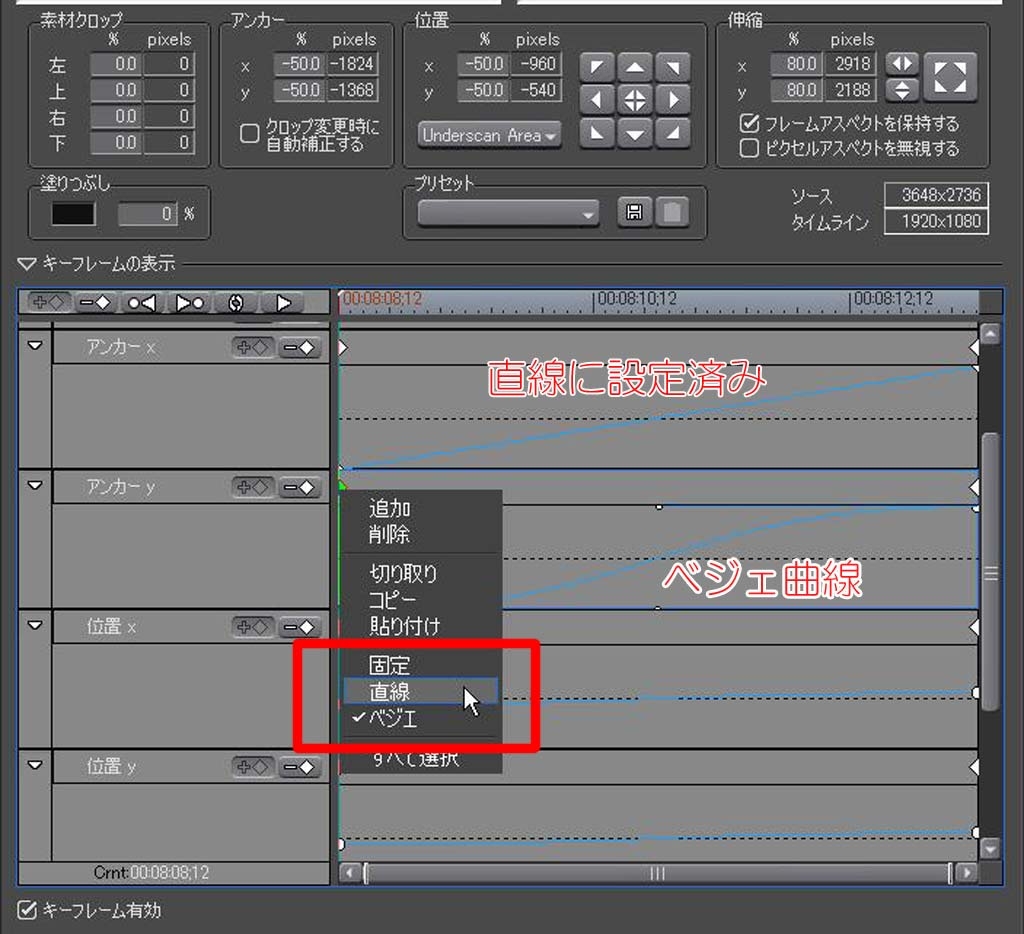Move position to top-left corner
The width and height of the screenshot is (1024, 934).
click(597, 67)
